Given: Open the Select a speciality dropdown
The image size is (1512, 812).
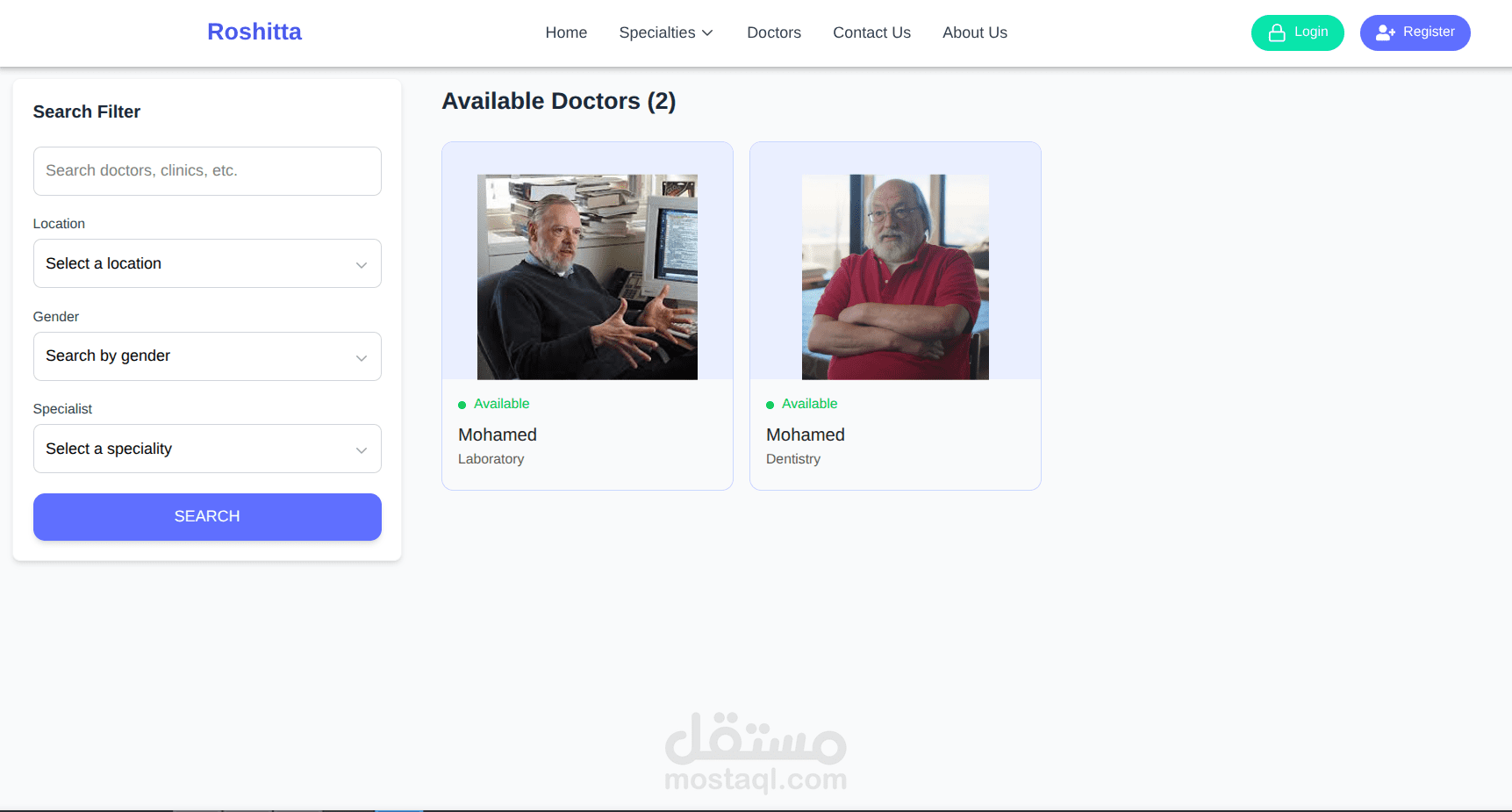Looking at the screenshot, I should coord(207,449).
